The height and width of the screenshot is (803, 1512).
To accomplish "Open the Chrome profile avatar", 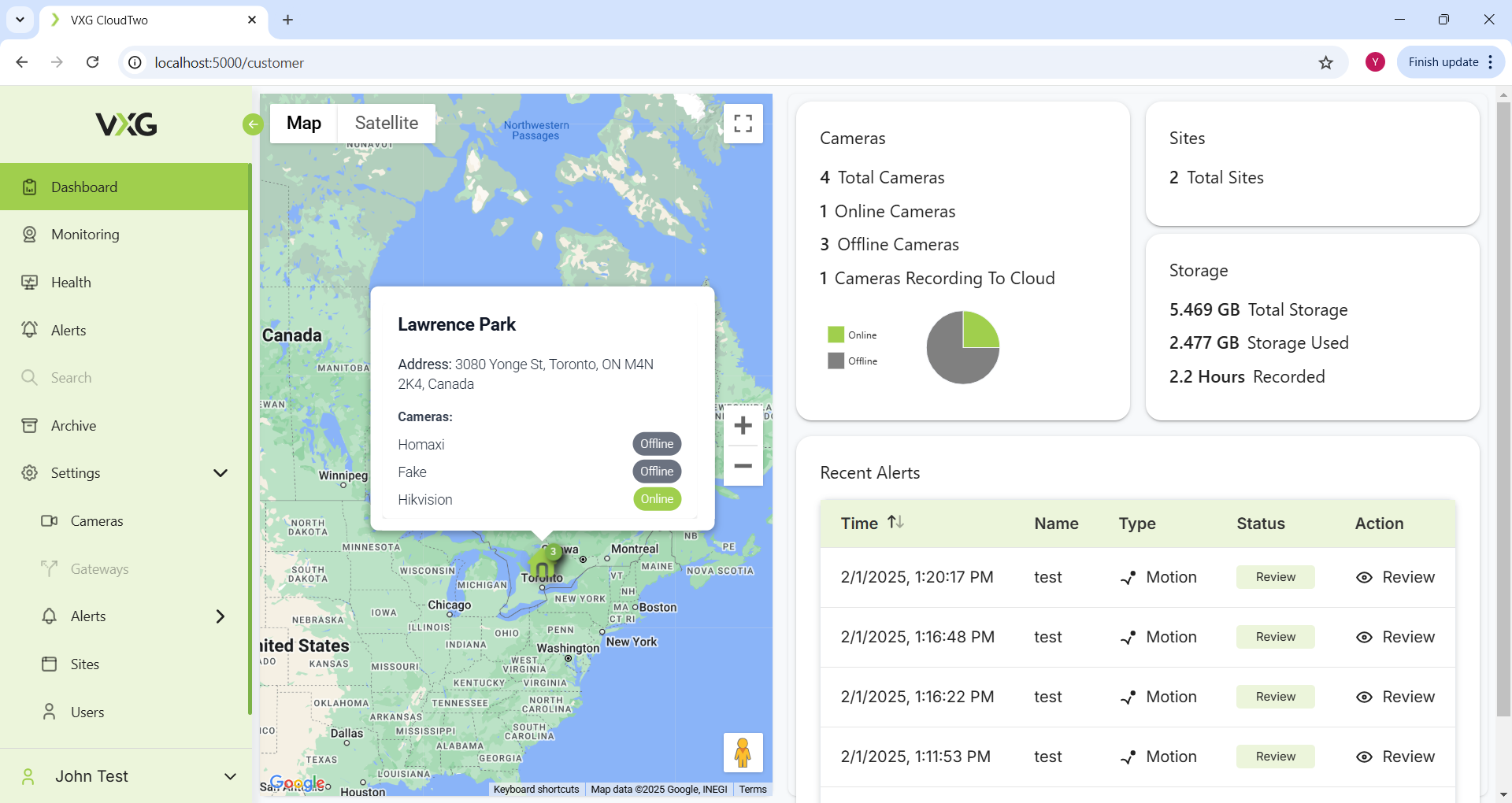I will (x=1375, y=62).
